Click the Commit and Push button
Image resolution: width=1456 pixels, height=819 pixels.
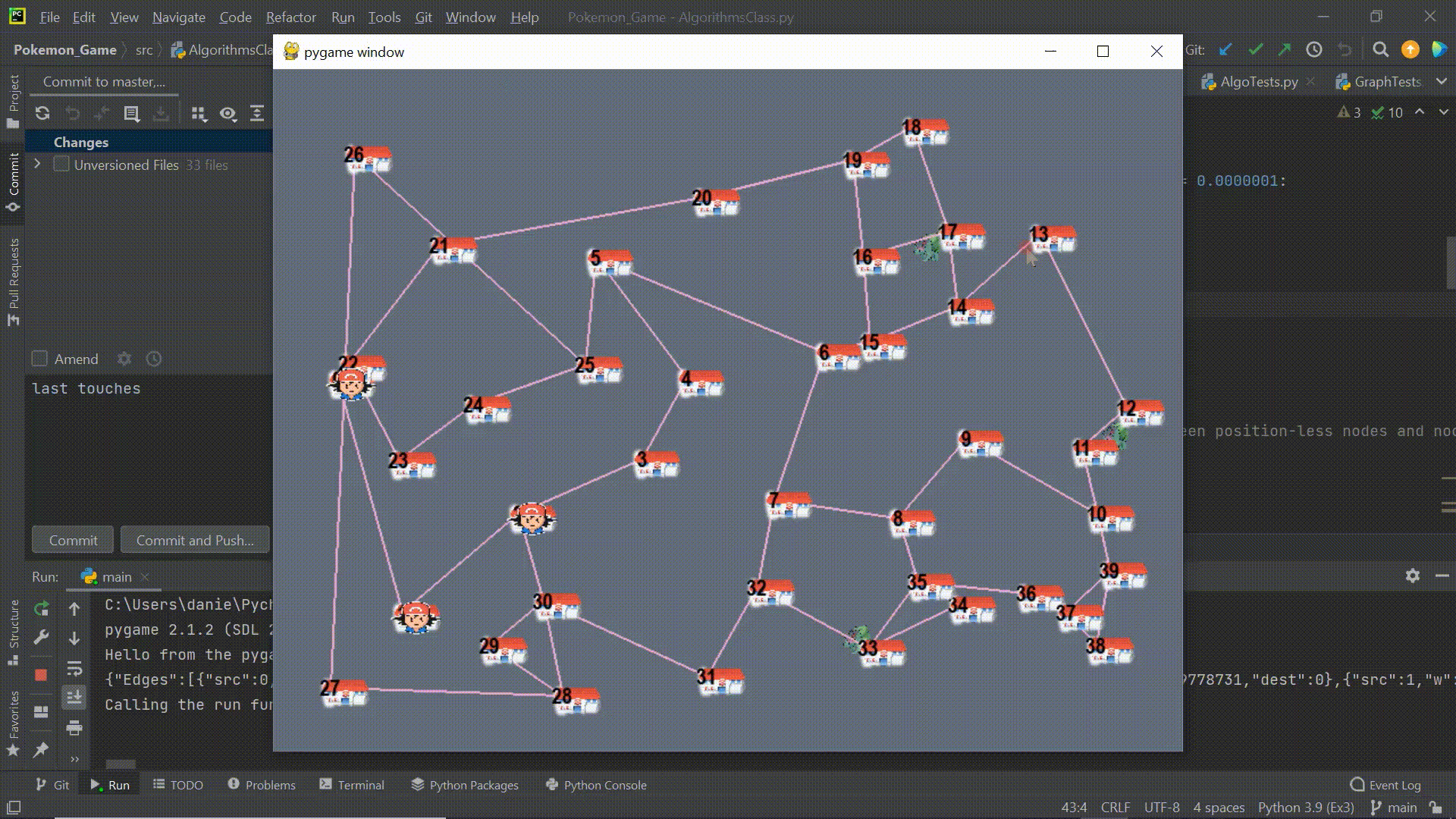(x=195, y=540)
